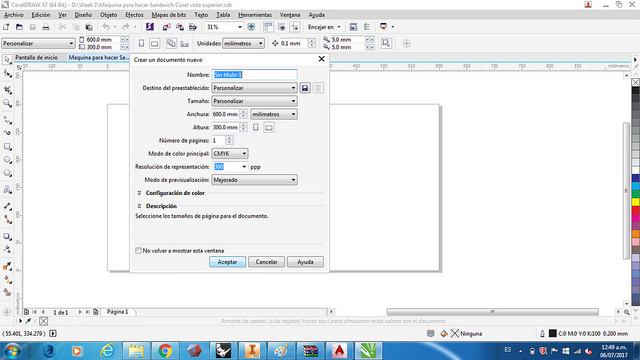Increase Anchura with the stepper arrow
The width and height of the screenshot is (640, 360).
click(243, 112)
